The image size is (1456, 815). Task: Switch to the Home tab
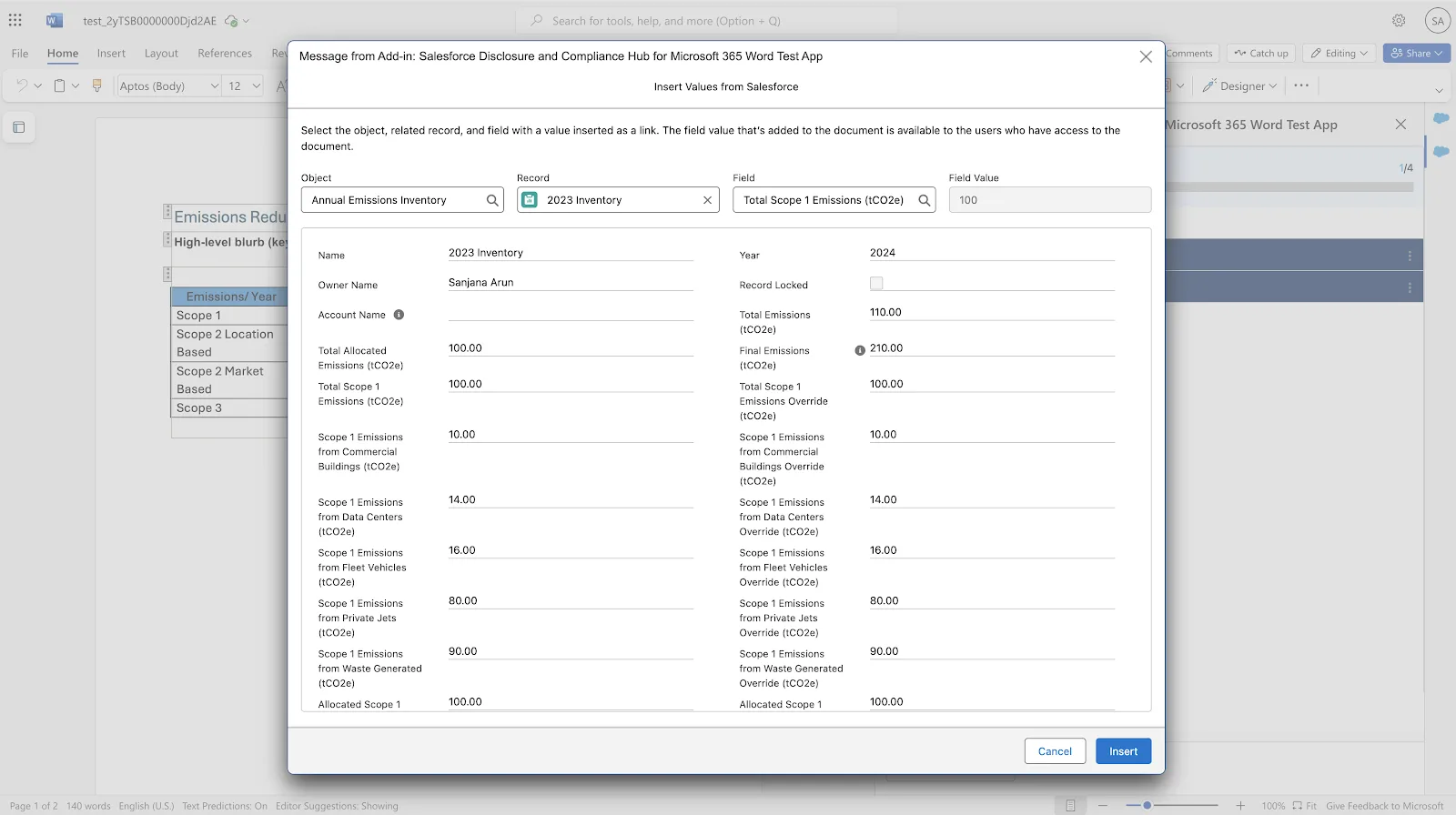click(63, 53)
